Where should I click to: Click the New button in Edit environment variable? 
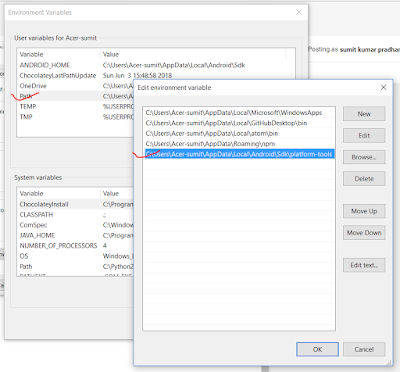pyautogui.click(x=364, y=114)
